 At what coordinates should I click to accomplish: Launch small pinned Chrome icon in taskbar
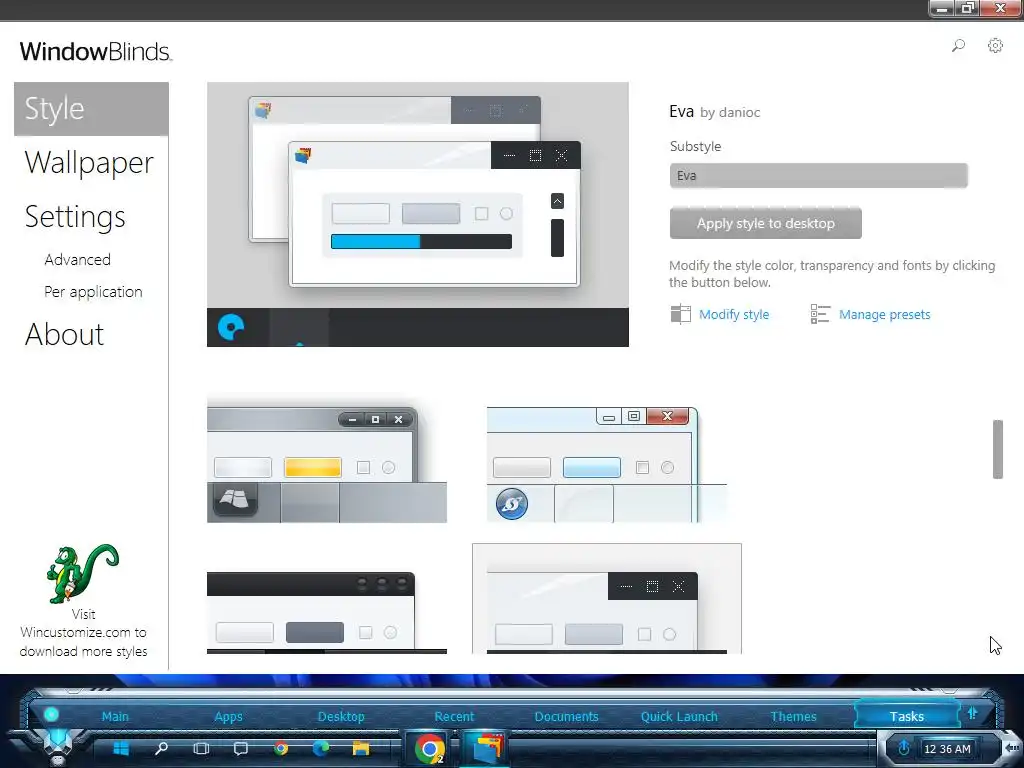point(281,748)
